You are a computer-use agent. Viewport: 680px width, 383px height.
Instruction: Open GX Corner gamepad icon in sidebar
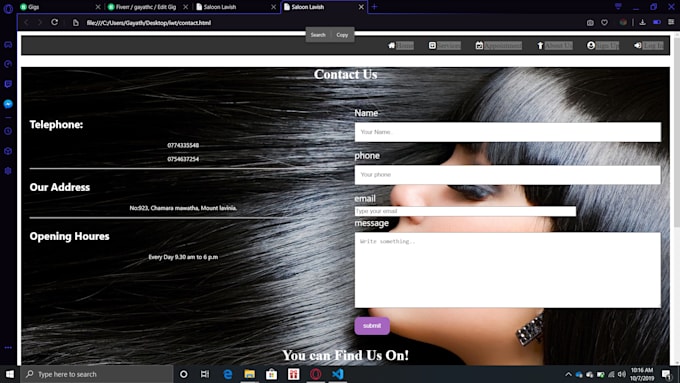[x=8, y=45]
